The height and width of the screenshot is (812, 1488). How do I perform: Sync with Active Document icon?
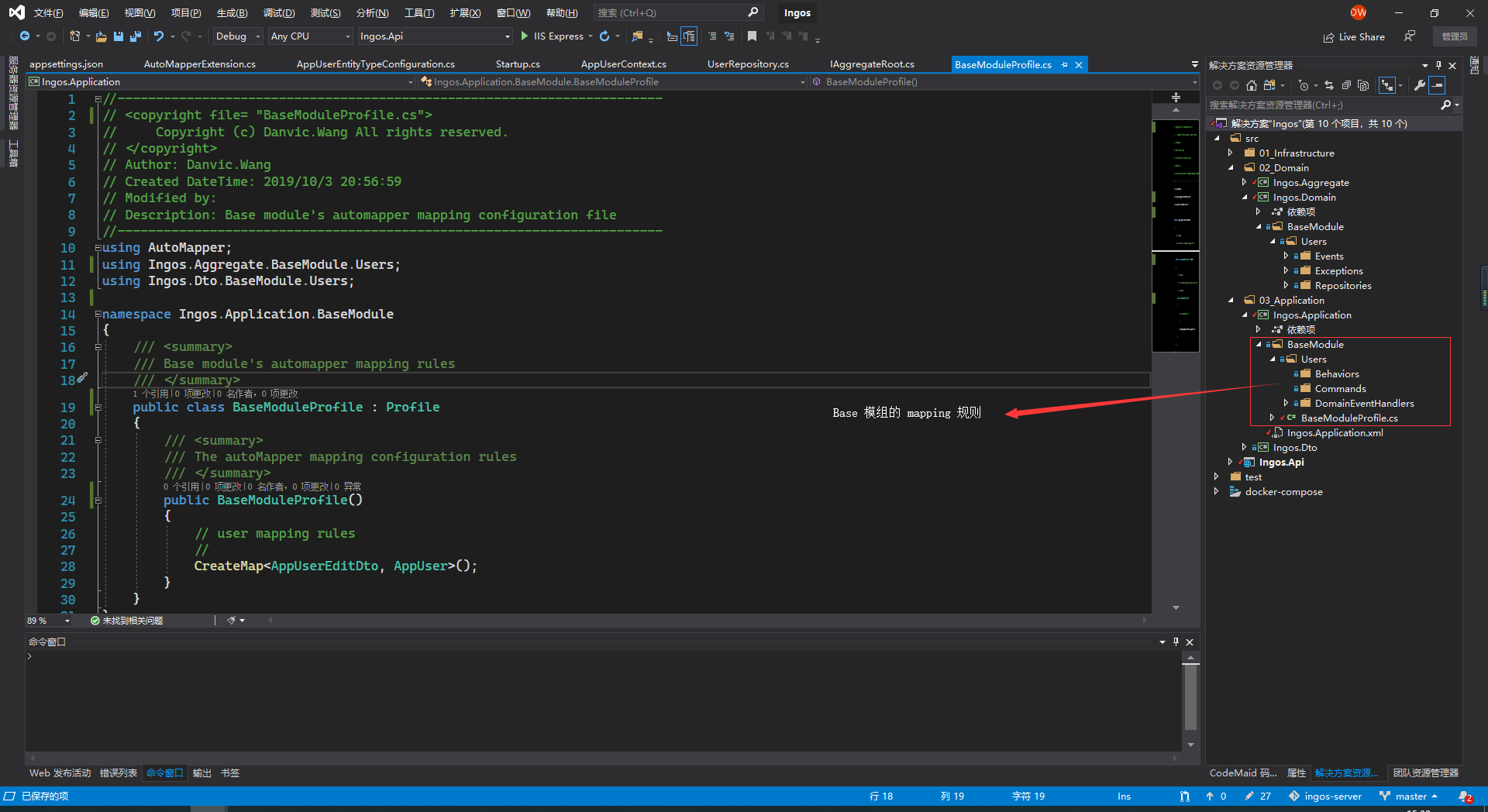click(1329, 85)
